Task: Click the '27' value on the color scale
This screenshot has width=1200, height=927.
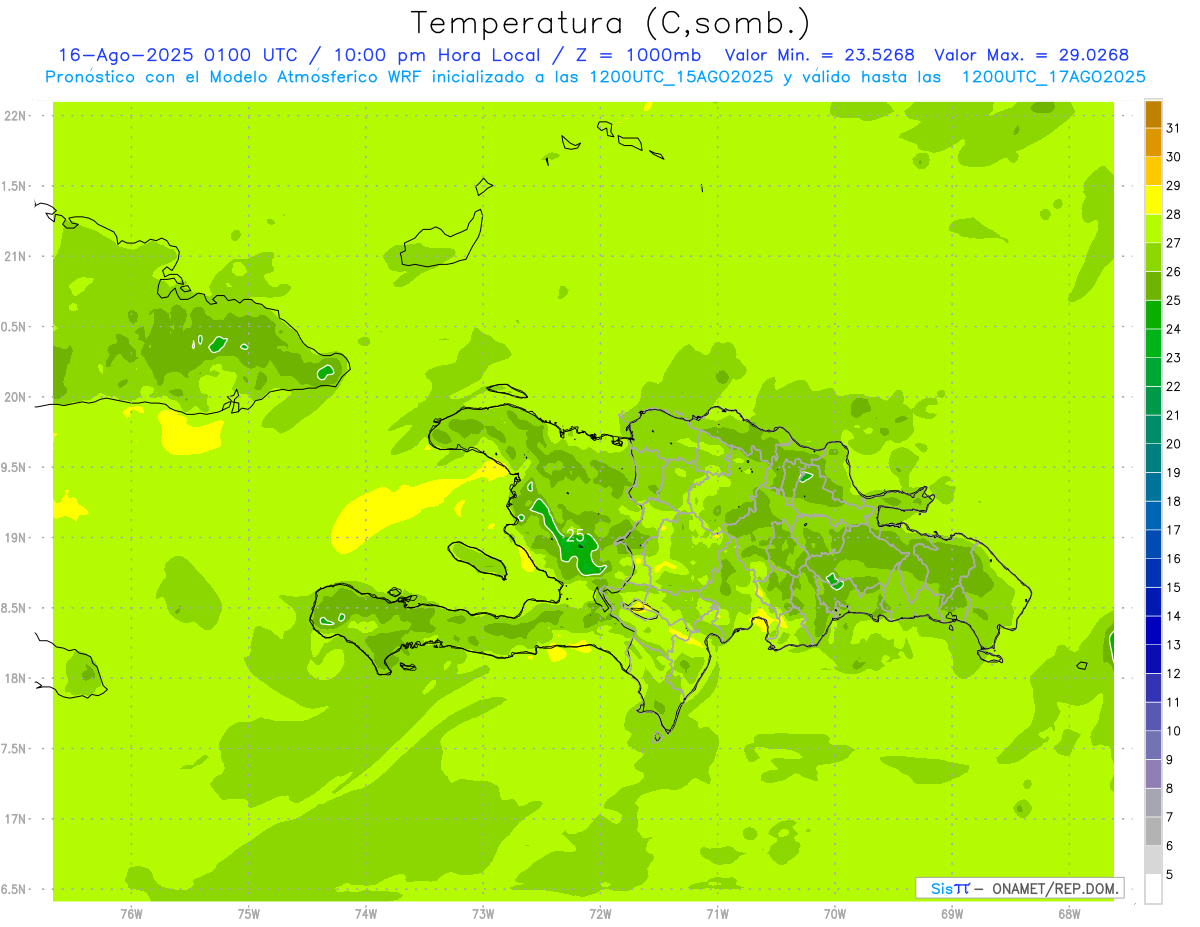Action: point(1174,243)
